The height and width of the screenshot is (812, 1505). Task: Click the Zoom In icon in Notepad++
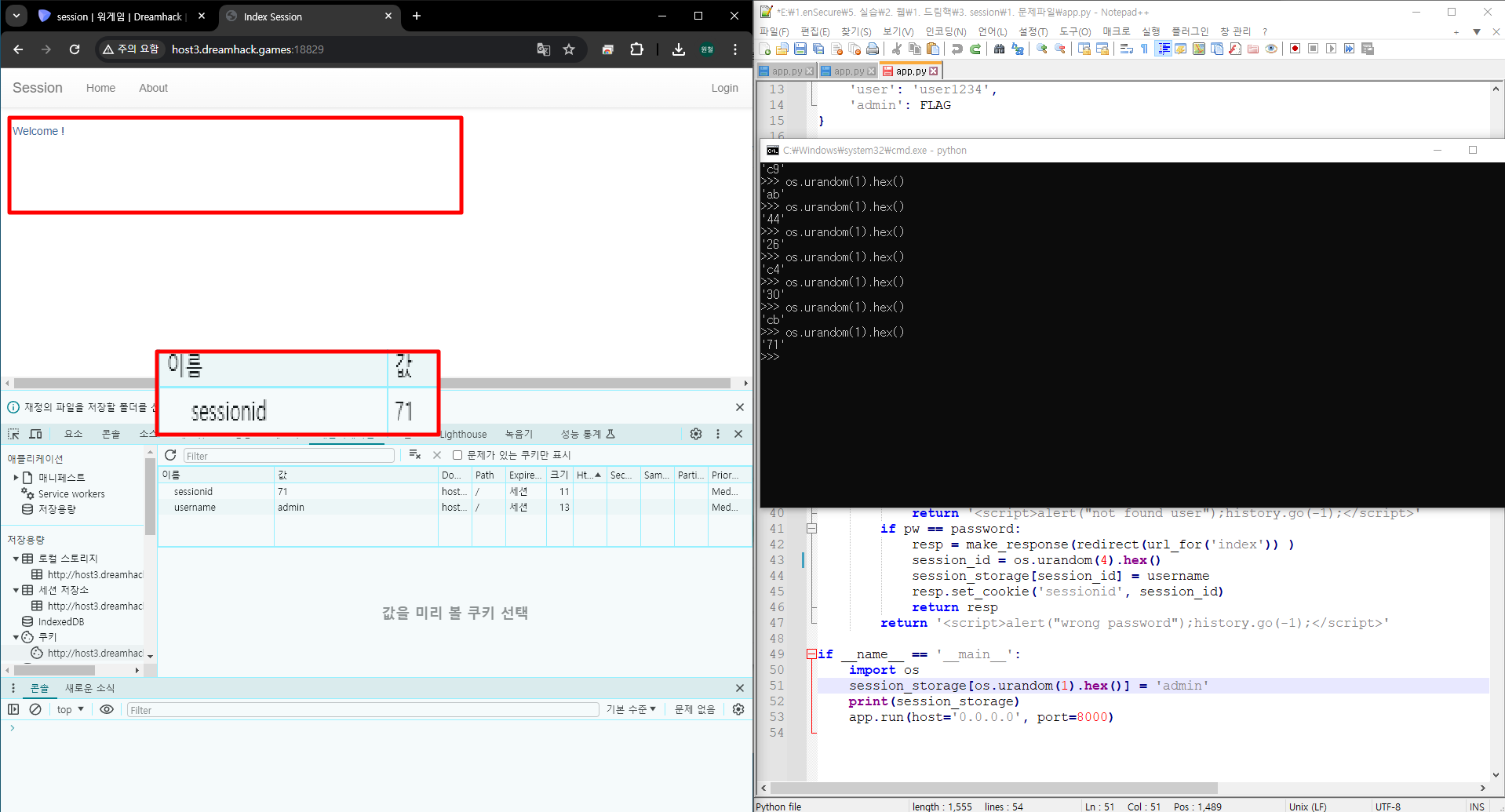point(1042,49)
